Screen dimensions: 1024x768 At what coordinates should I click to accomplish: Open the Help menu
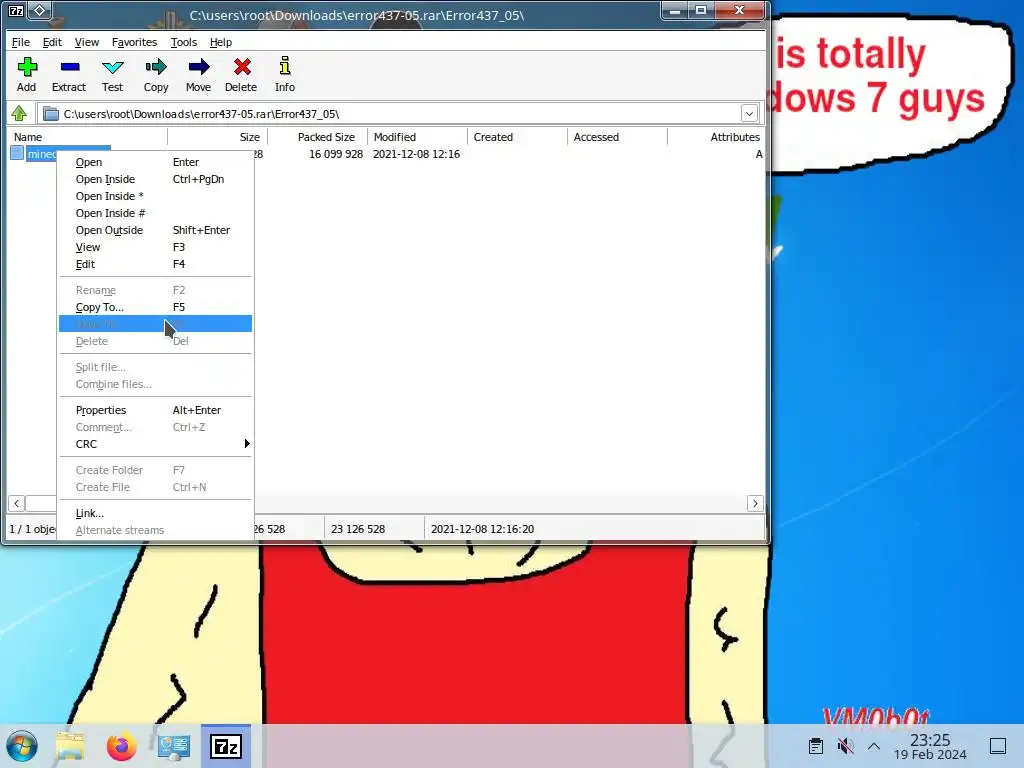tap(221, 42)
